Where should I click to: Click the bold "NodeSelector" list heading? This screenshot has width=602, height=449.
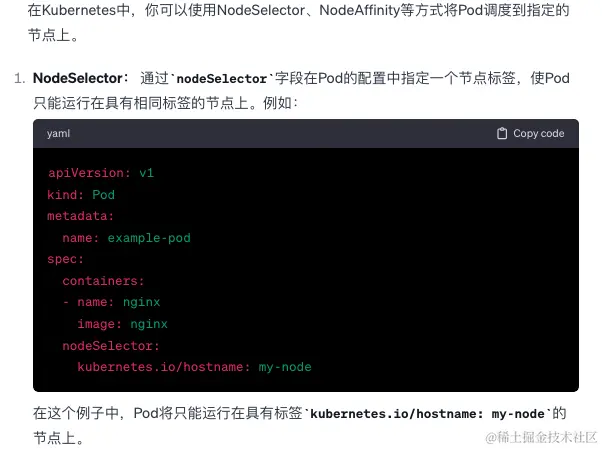click(78, 78)
